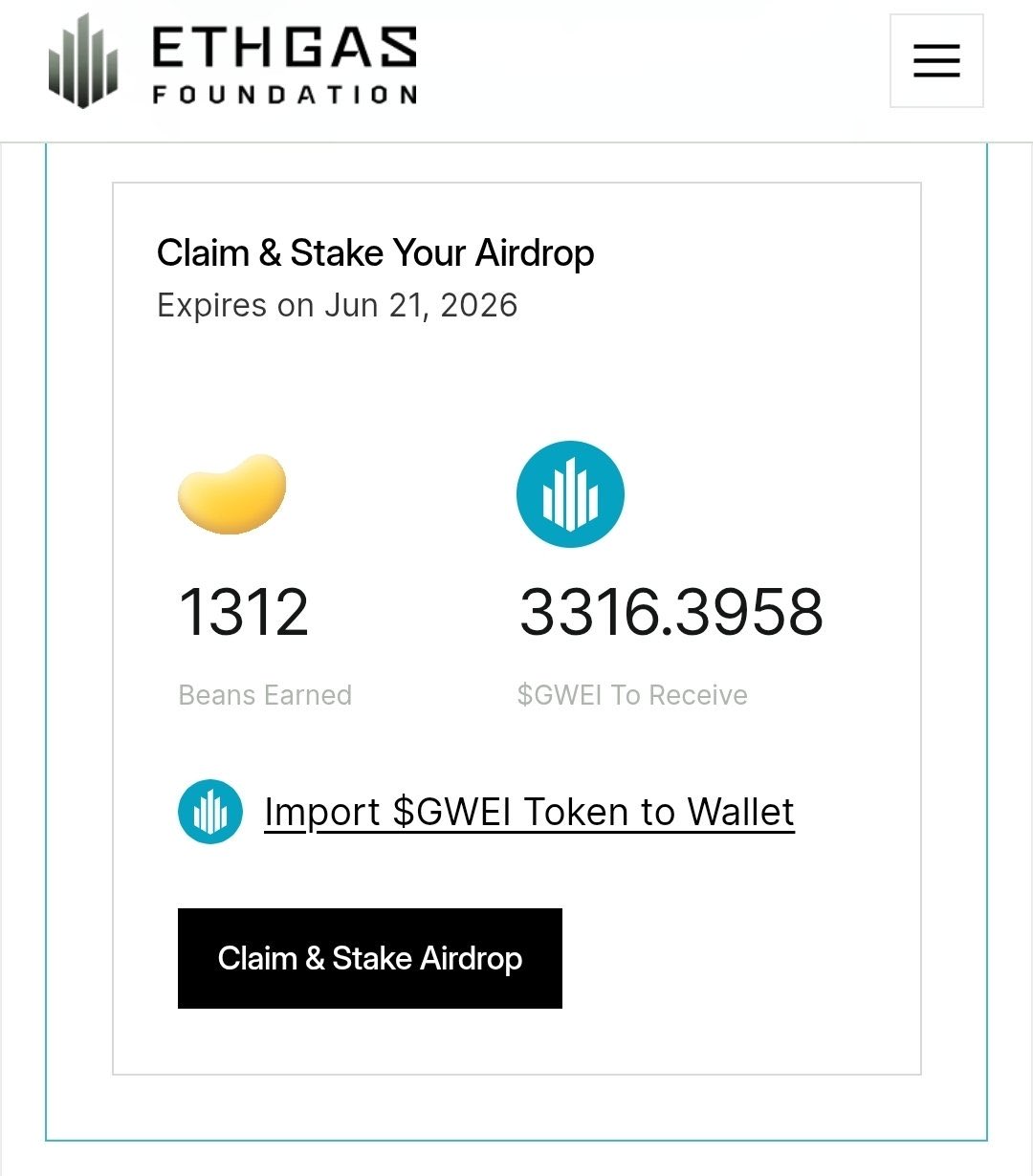Open Import $GWEI Token to Wallet link
1033x1176 pixels.
(x=528, y=813)
